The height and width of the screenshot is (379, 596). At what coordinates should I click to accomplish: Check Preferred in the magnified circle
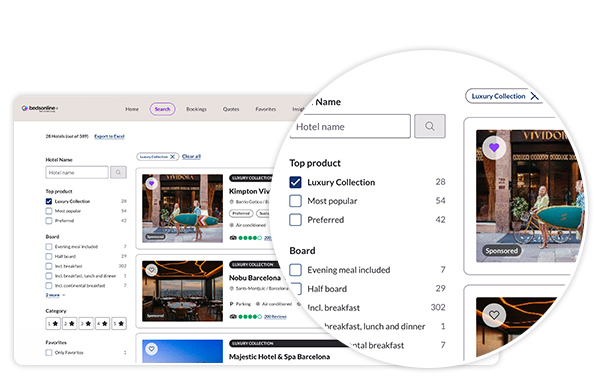[295, 220]
